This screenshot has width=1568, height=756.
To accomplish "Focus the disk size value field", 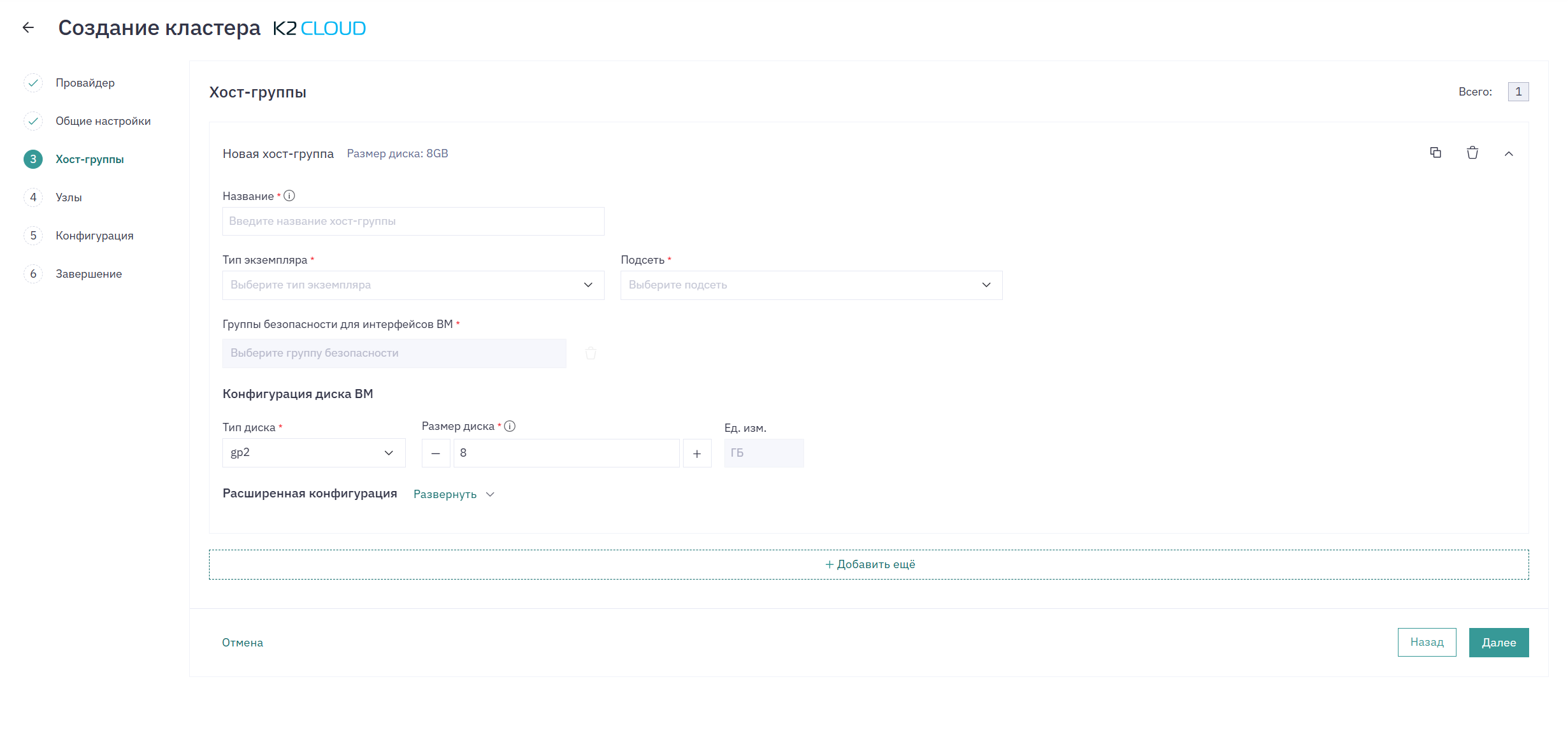I will click(566, 453).
